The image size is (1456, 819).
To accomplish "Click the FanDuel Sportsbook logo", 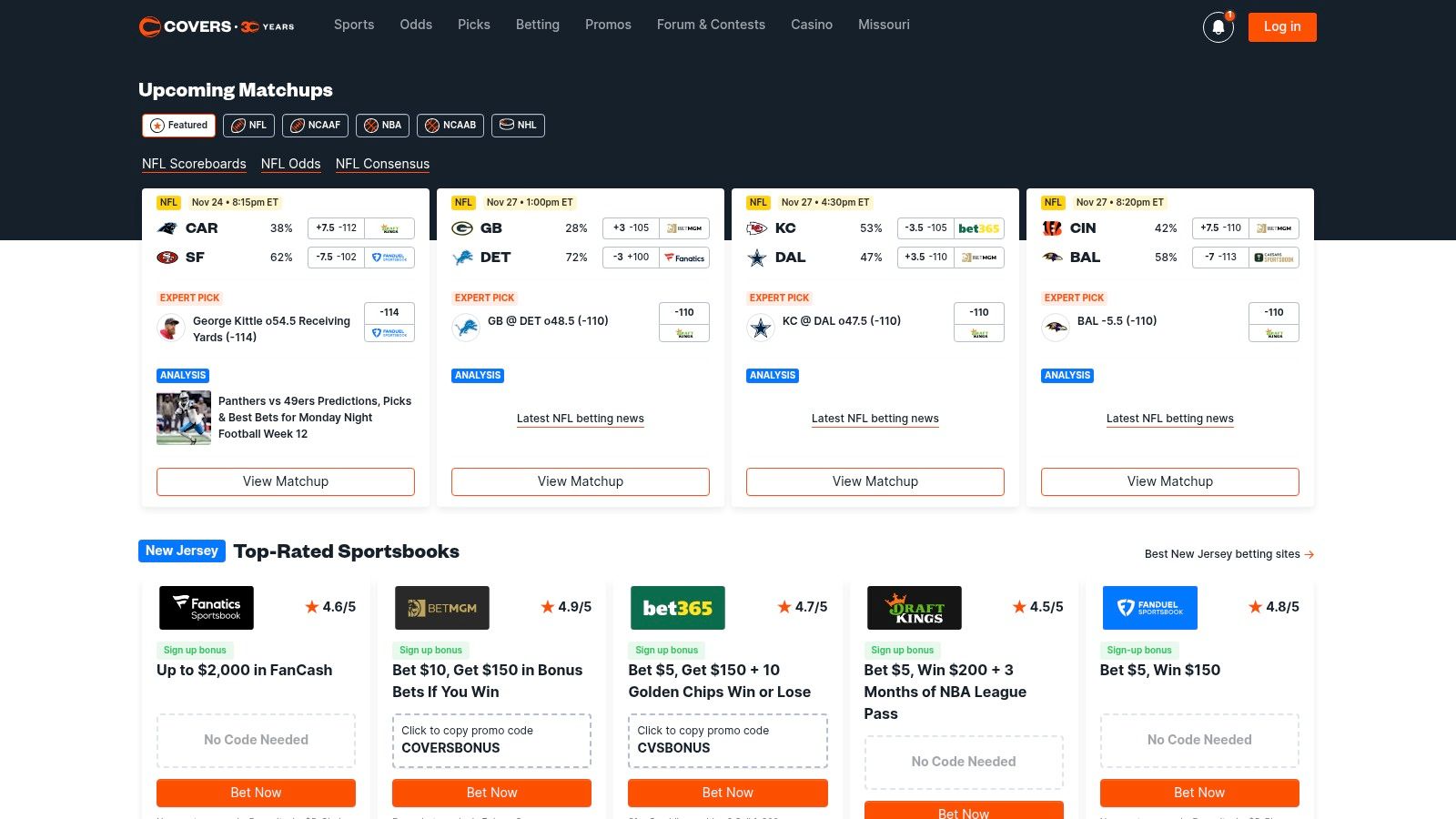I will pos(1149,608).
